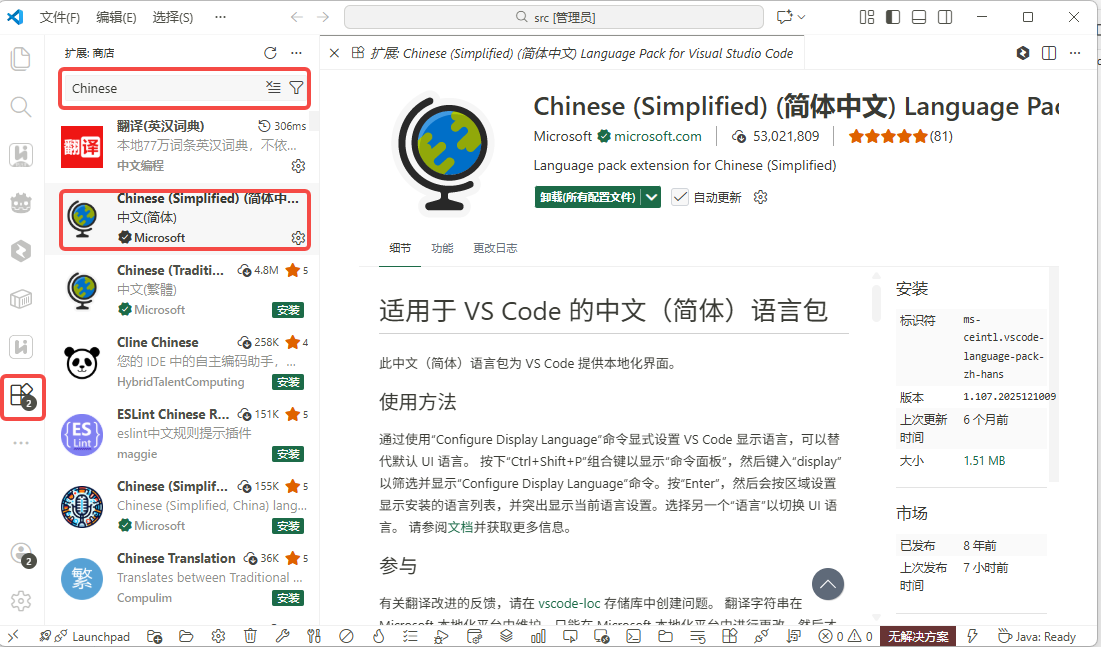Open Launchpad in the status bar
Image resolution: width=1101 pixels, height=647 pixels.
pyautogui.click(x=85, y=636)
